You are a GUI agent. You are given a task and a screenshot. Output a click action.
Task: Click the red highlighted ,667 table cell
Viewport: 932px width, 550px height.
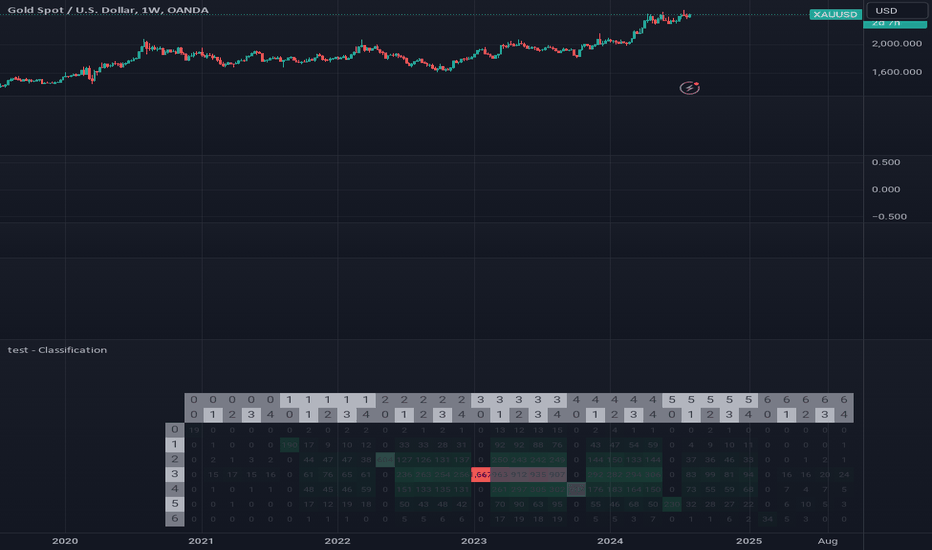click(x=481, y=474)
